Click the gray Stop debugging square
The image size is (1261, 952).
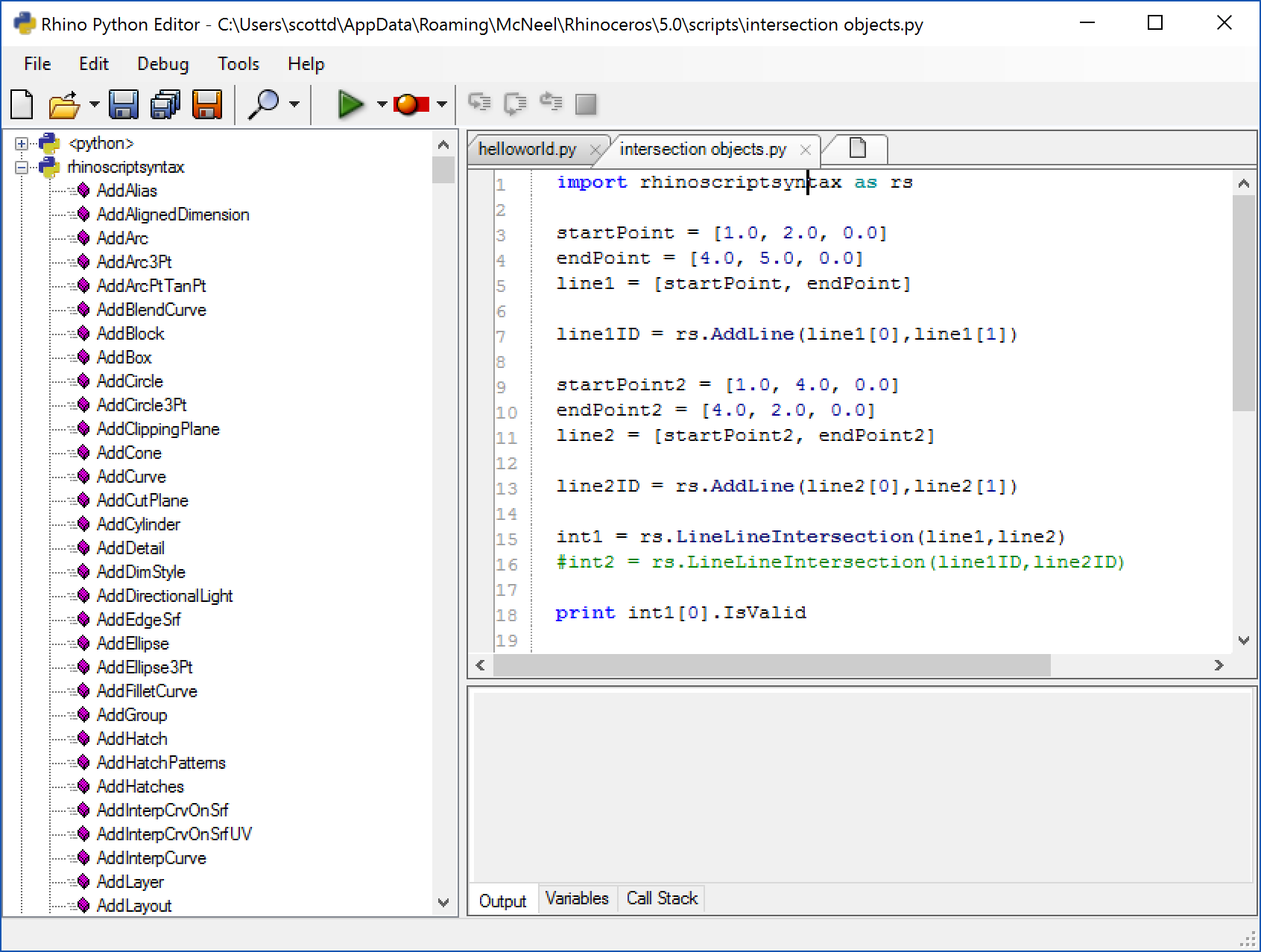click(x=586, y=104)
